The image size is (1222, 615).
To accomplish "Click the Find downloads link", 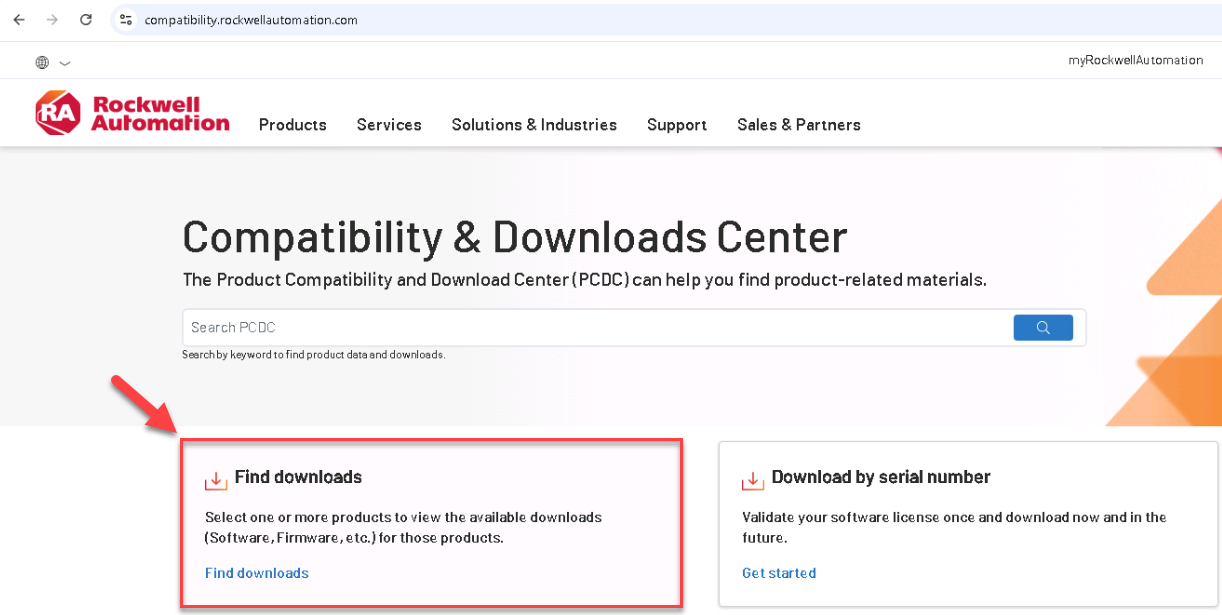I will tap(257, 573).
